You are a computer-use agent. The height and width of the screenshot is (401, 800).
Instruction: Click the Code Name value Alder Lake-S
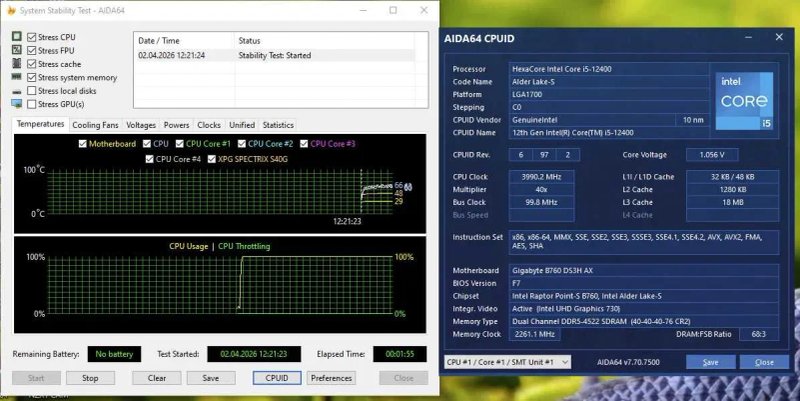pyautogui.click(x=609, y=82)
